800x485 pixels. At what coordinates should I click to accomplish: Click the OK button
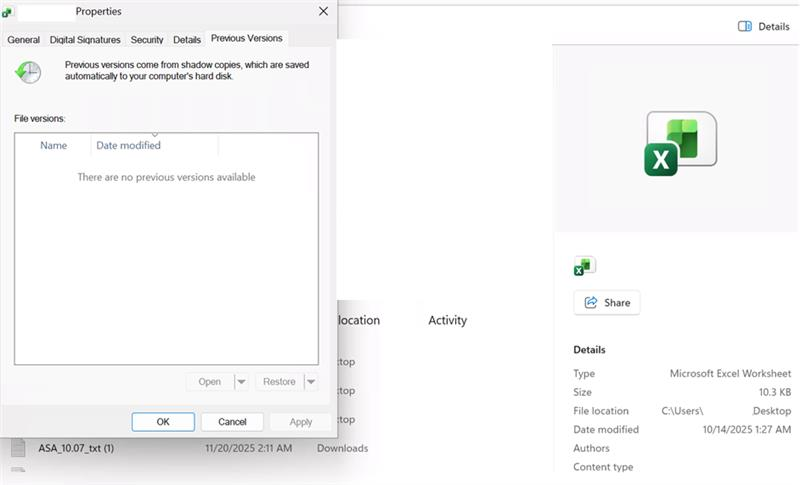[163, 422]
